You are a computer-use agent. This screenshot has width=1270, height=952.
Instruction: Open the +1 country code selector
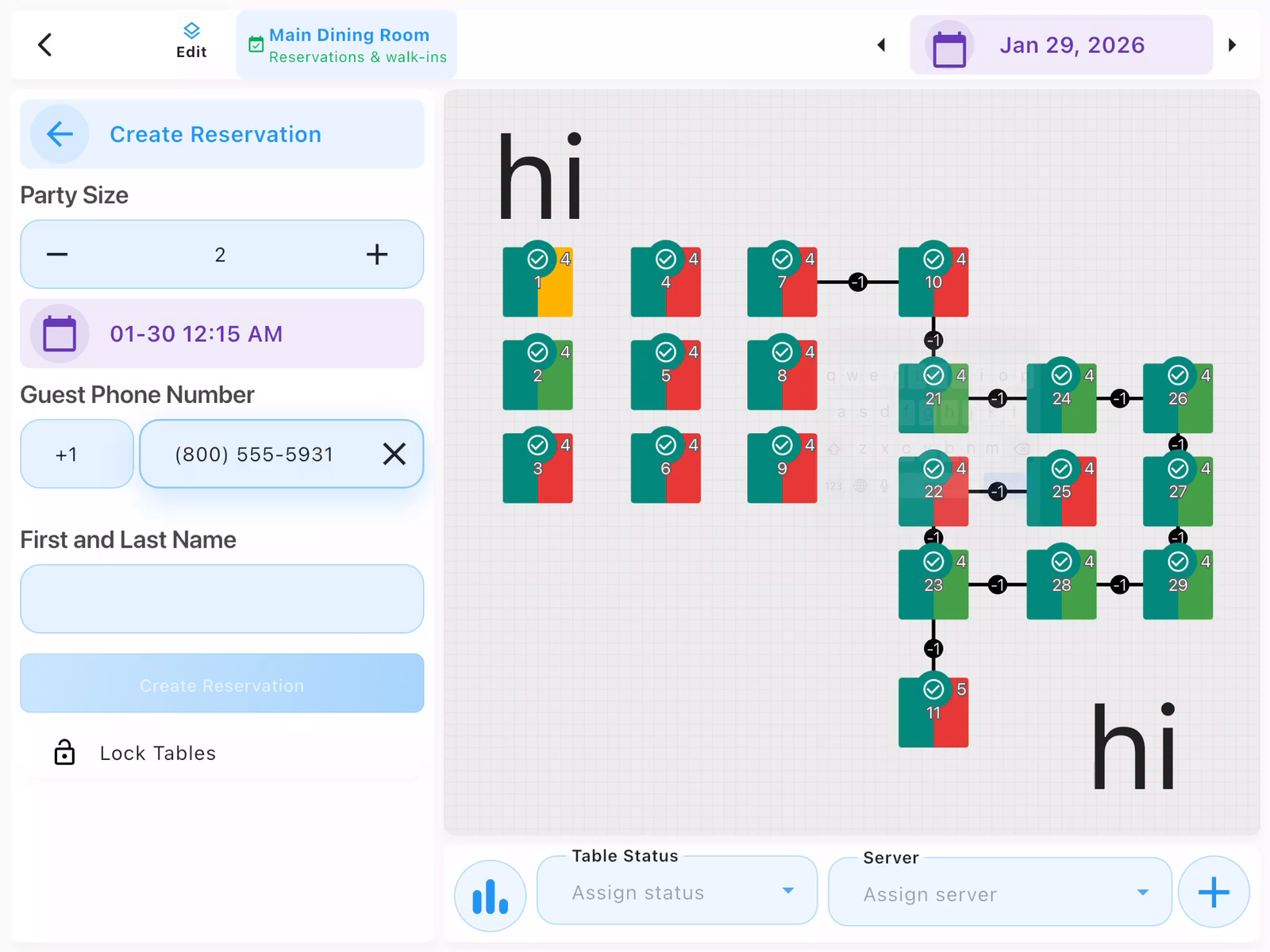(x=76, y=454)
